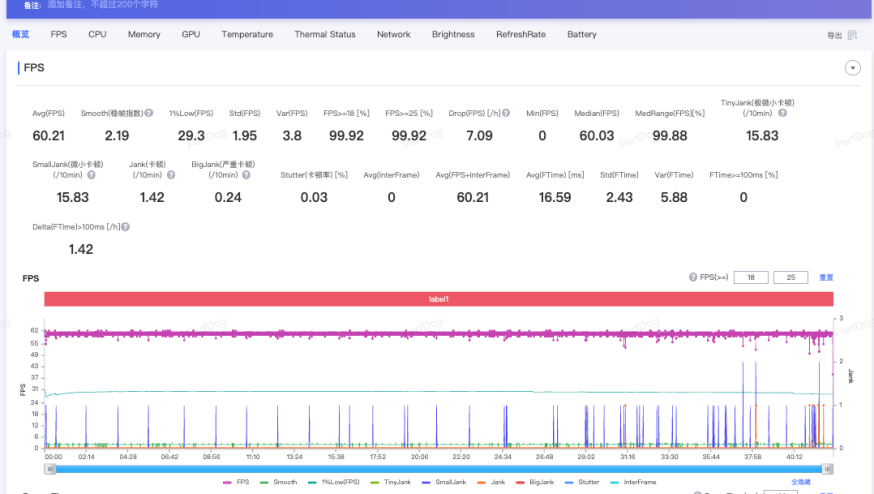
Task: Open the Brightness tab
Action: tap(453, 35)
